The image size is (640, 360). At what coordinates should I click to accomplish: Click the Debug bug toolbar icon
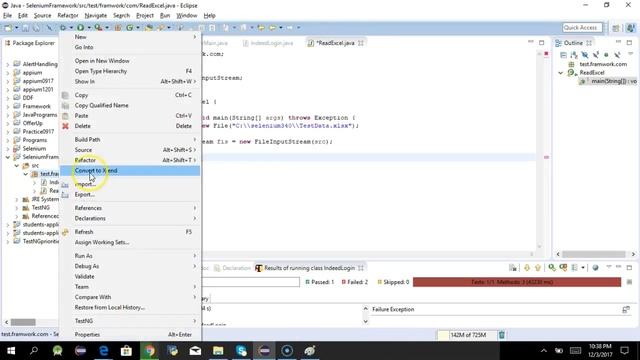click(63, 27)
